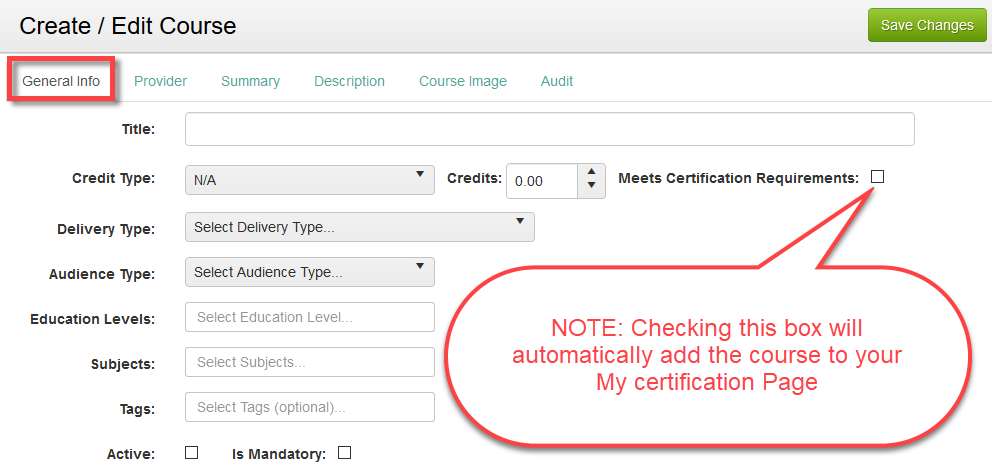The width and height of the screenshot is (992, 470).
Task: Tick the Is Mandatory checkbox
Action: pos(344,453)
